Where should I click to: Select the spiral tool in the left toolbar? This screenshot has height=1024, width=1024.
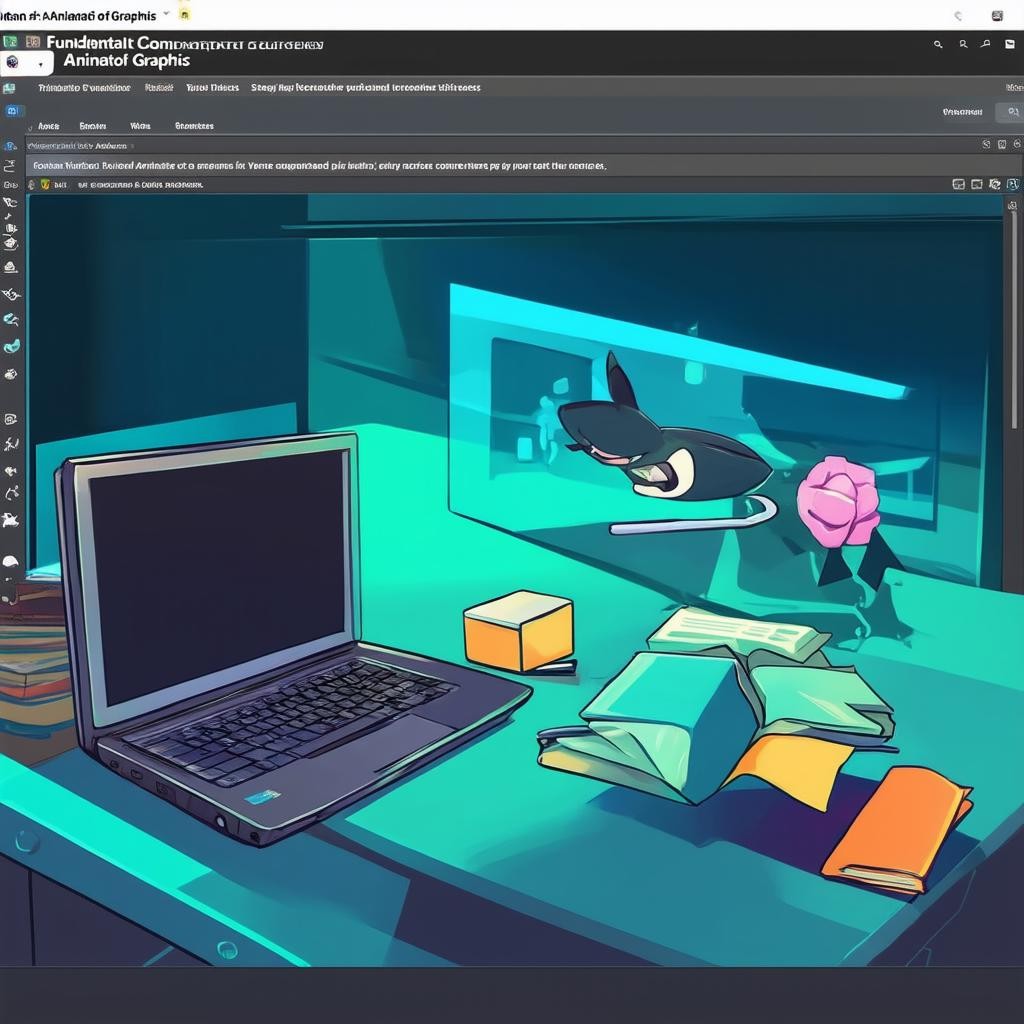(x=11, y=419)
